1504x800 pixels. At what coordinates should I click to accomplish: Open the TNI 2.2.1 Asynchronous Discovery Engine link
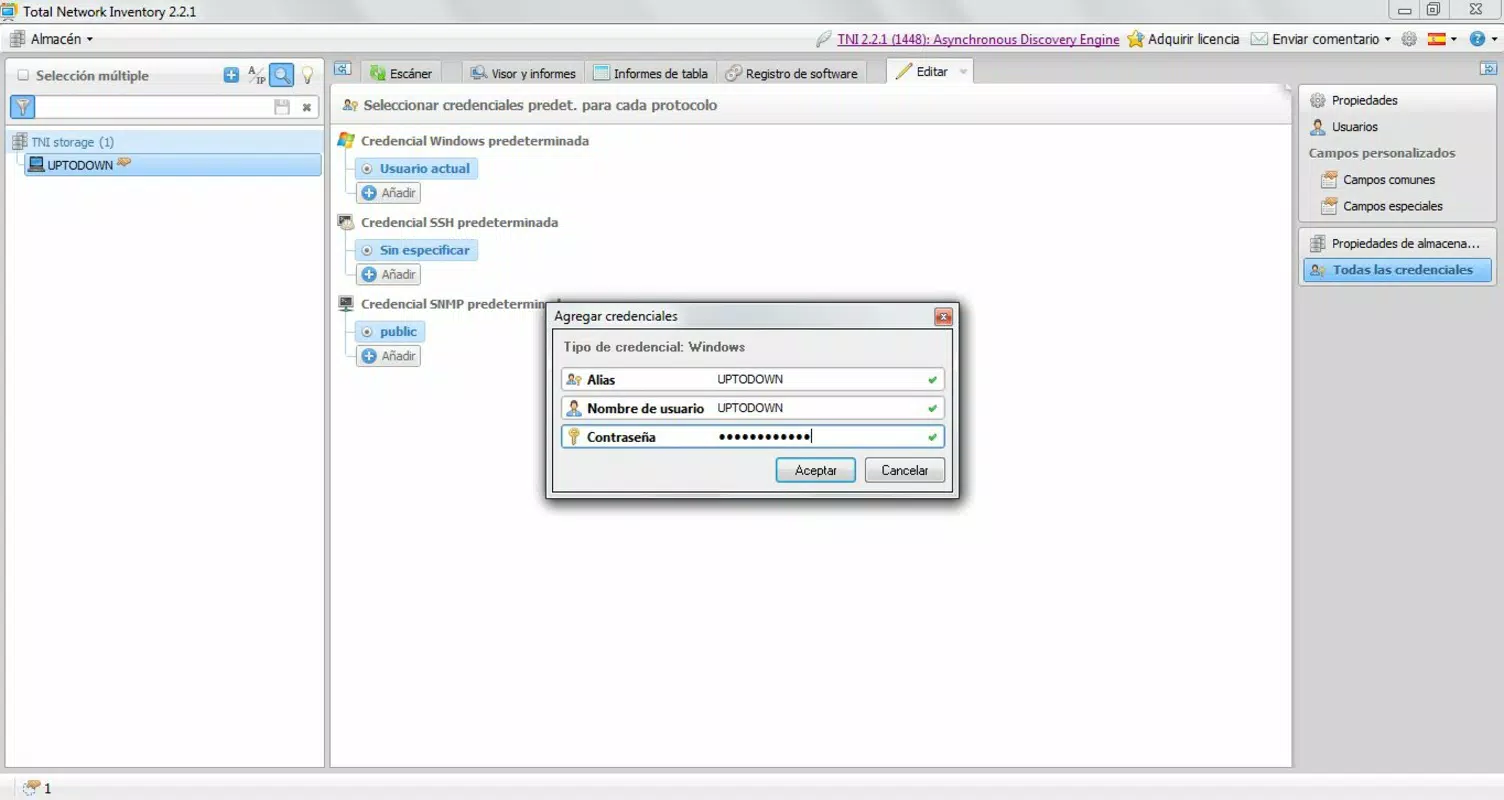coord(978,40)
